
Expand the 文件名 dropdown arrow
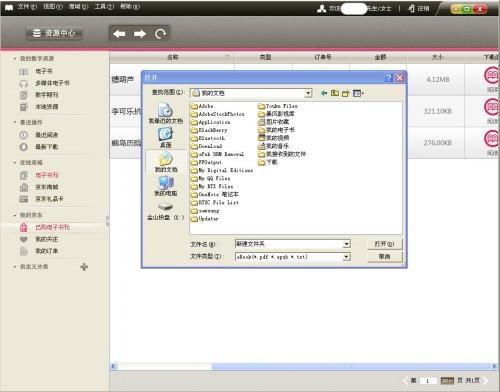tap(346, 244)
